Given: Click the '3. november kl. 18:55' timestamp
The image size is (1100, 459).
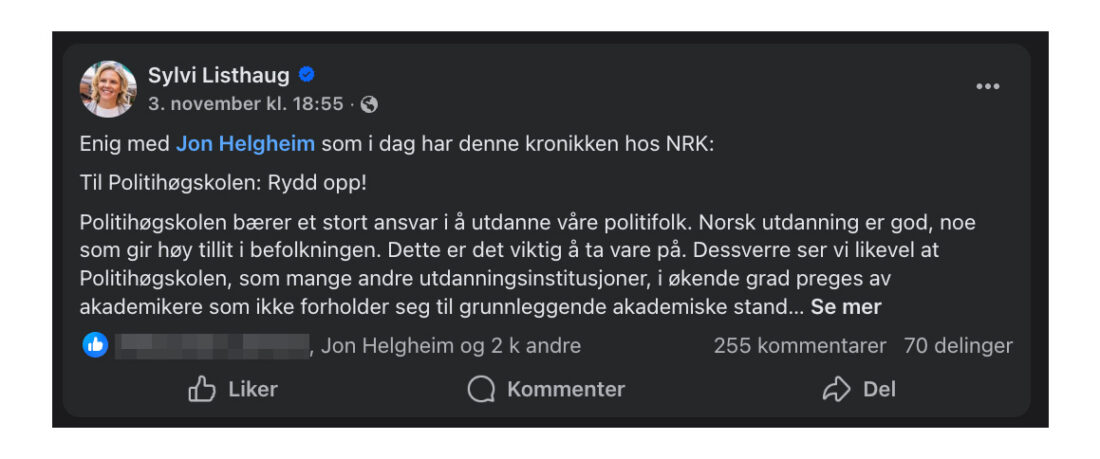Looking at the screenshot, I should tap(245, 104).
